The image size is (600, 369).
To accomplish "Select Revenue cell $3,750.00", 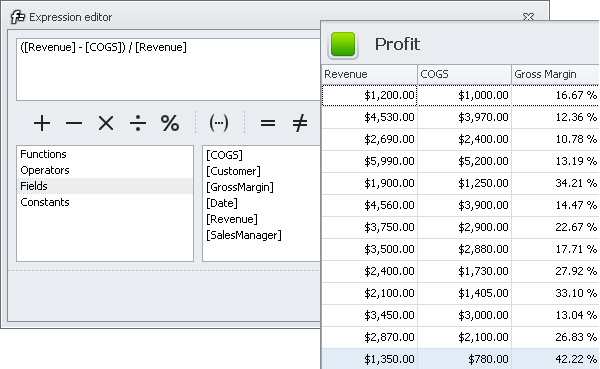I will coord(369,227).
